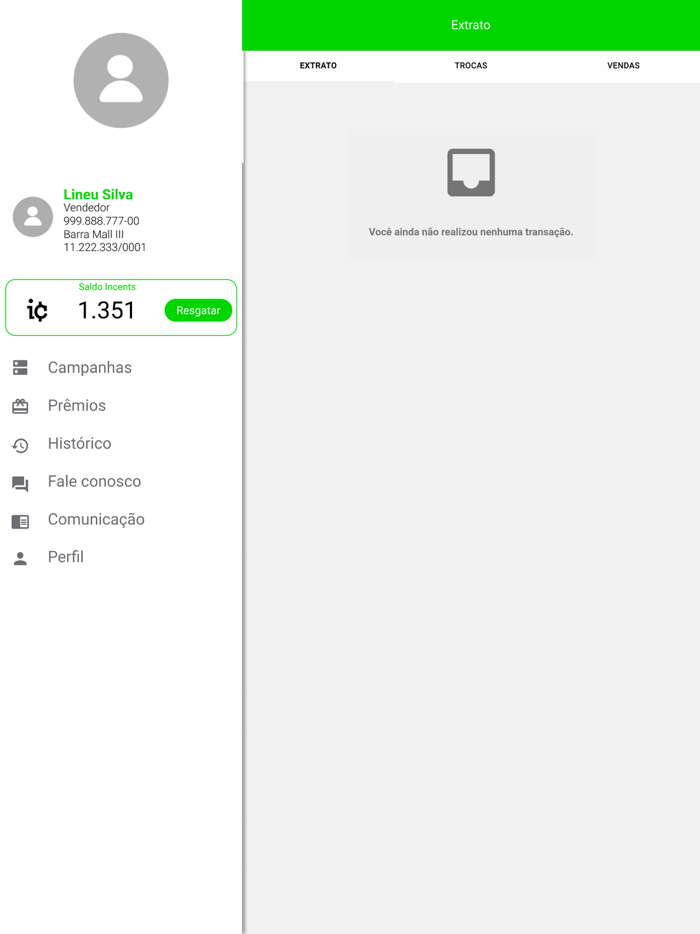This screenshot has height=934, width=700.
Task: Switch to the TROCAS tab
Action: [471, 66]
